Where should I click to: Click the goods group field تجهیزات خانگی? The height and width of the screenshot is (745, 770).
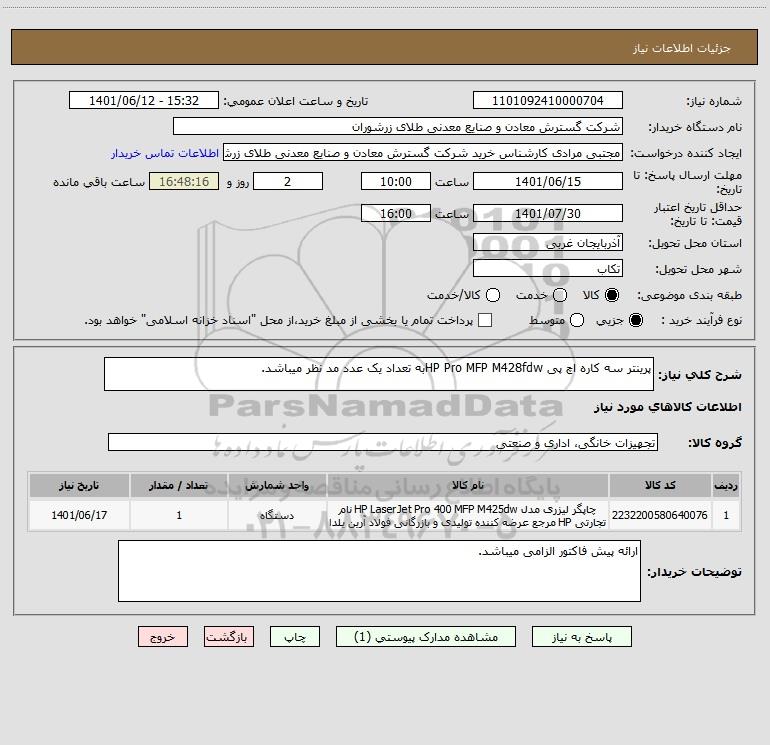[383, 442]
